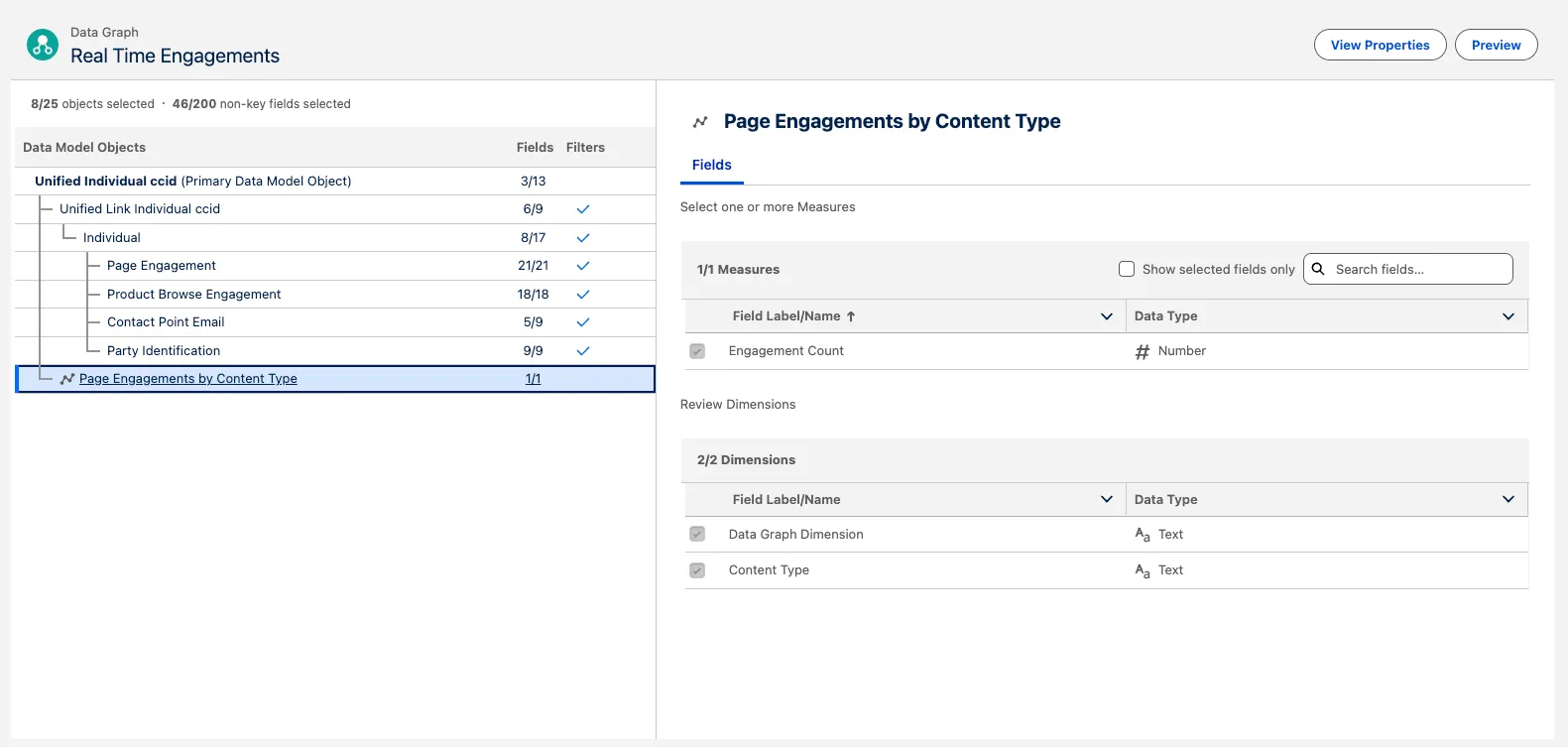Click the View Properties button
The height and width of the screenshot is (747, 1568).
point(1380,45)
